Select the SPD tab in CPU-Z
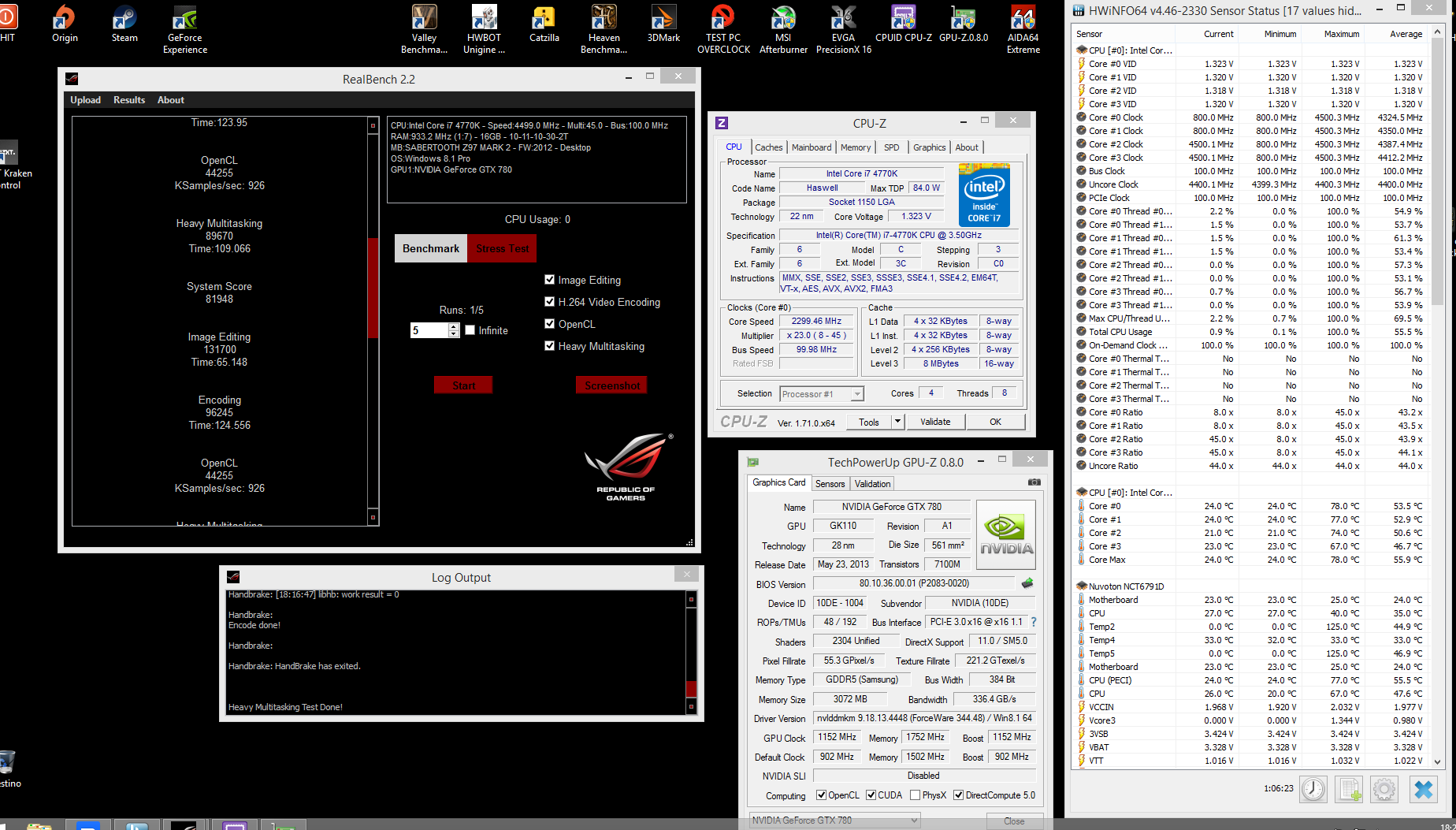The height and width of the screenshot is (830, 1456). tap(891, 147)
